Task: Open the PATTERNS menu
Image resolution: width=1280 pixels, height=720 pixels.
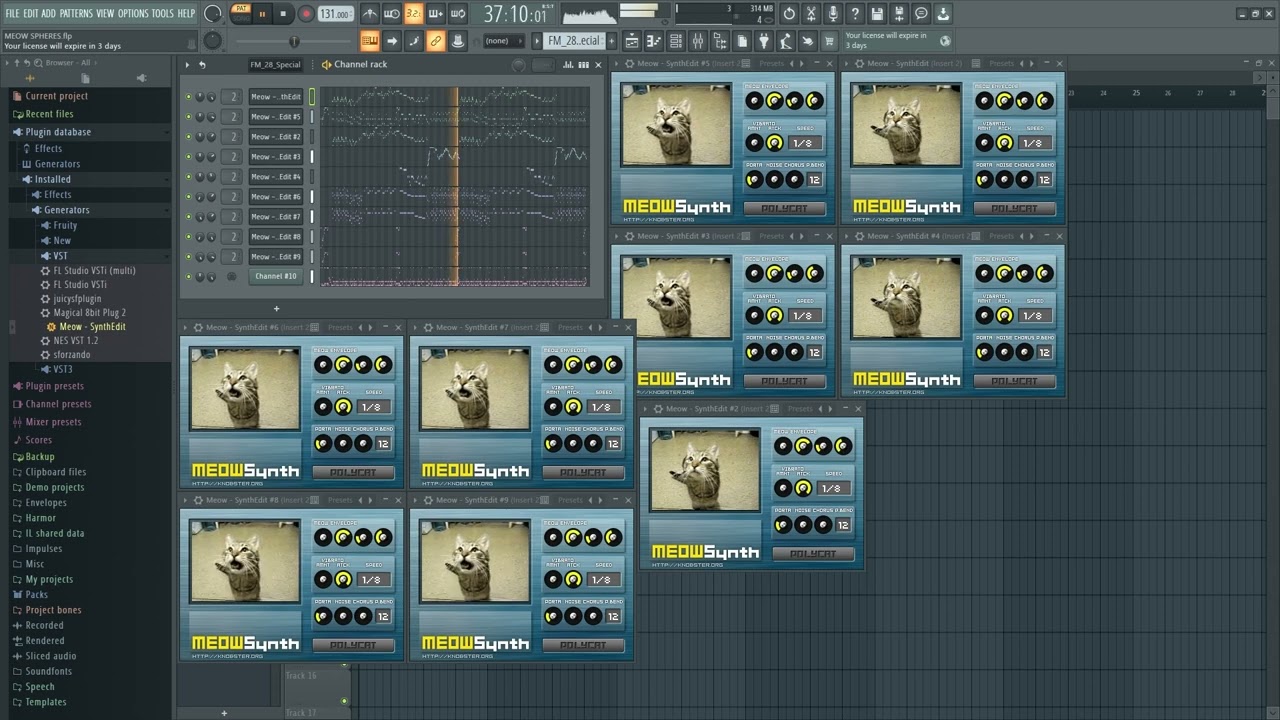Action: pyautogui.click(x=76, y=13)
